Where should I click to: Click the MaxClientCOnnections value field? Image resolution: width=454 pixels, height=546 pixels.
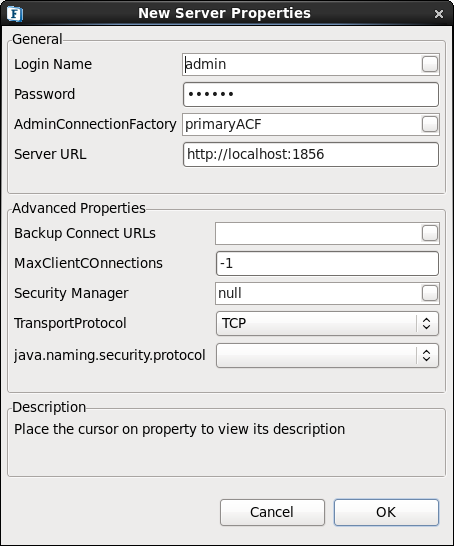click(x=327, y=264)
